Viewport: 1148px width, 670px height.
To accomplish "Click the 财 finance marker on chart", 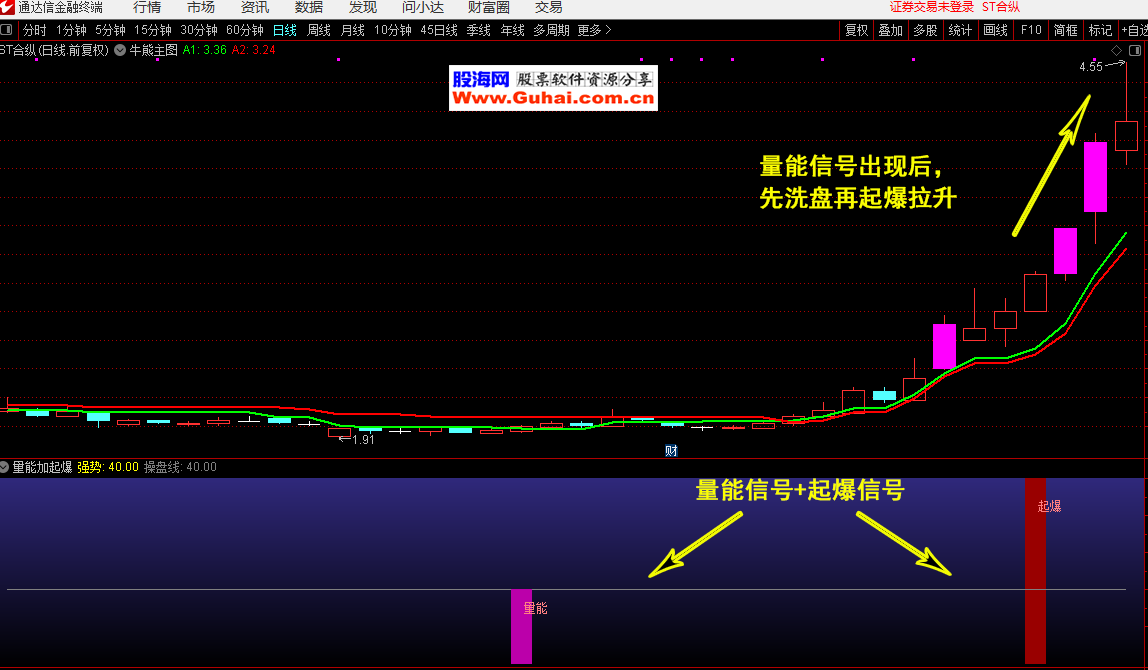I will 671,451.
